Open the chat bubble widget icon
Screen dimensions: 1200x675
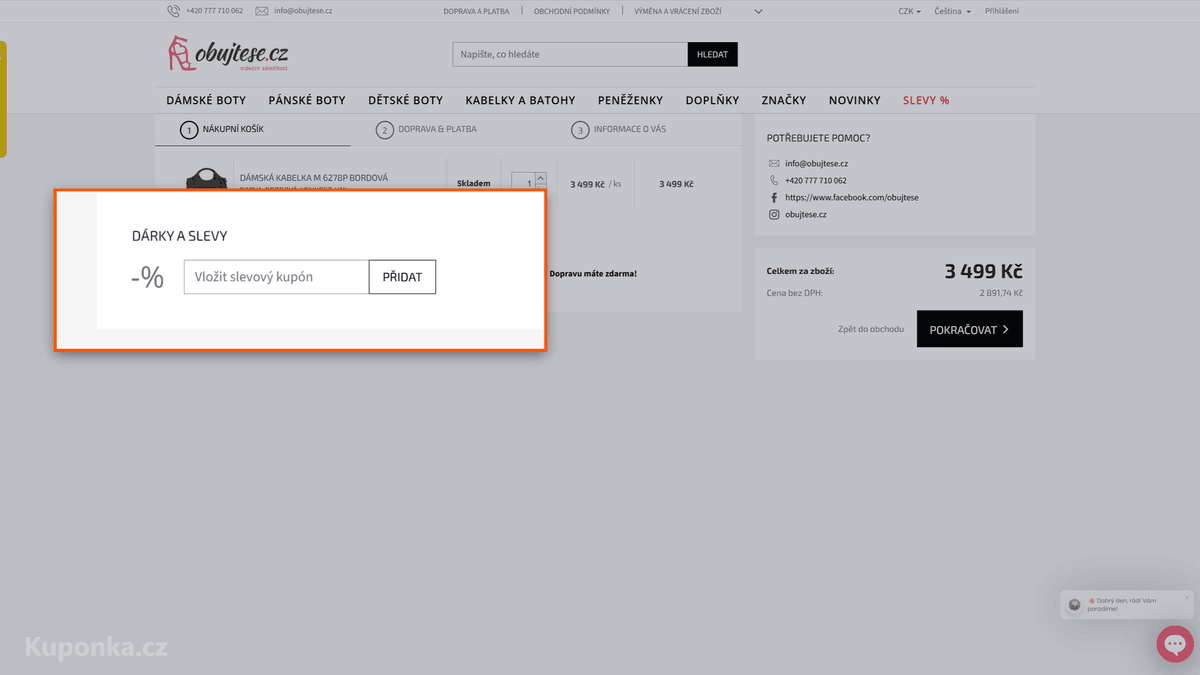tap(1175, 644)
